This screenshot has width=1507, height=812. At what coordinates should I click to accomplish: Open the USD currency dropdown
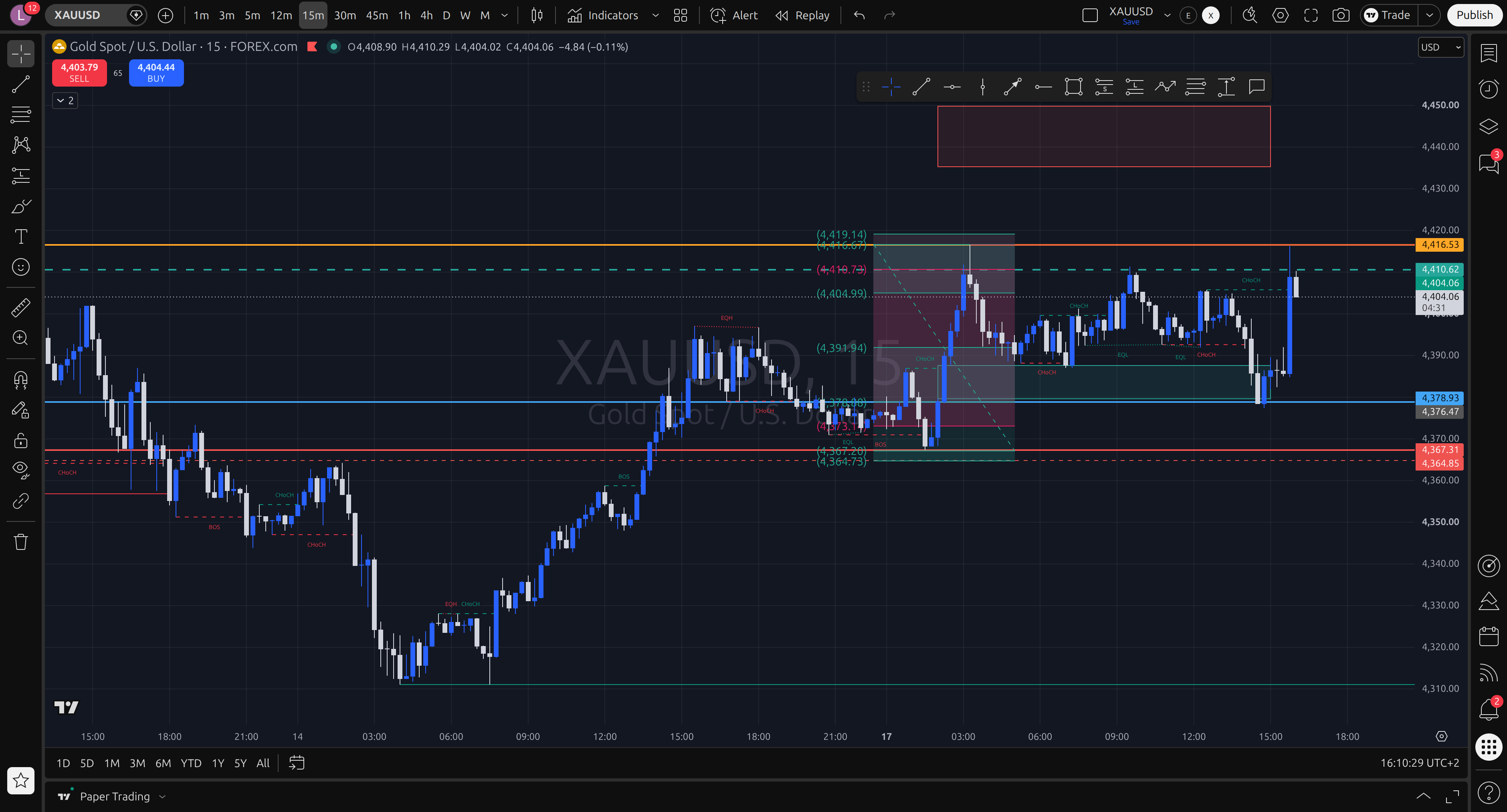[1441, 47]
